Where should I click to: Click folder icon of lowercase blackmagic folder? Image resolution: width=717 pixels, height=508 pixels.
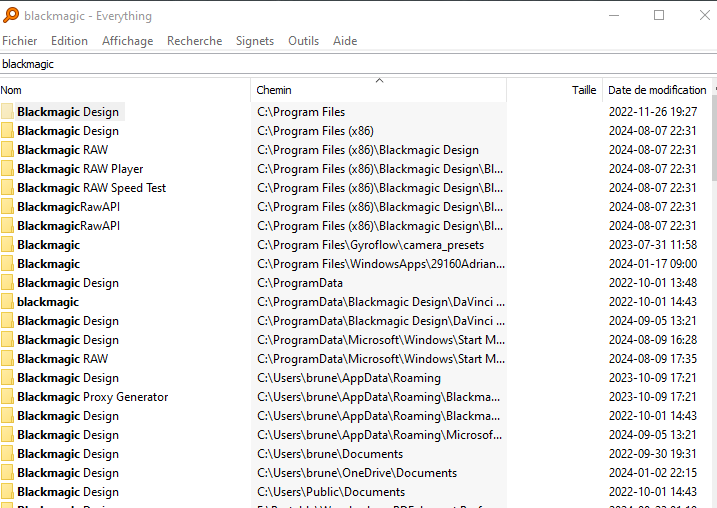click(x=7, y=302)
